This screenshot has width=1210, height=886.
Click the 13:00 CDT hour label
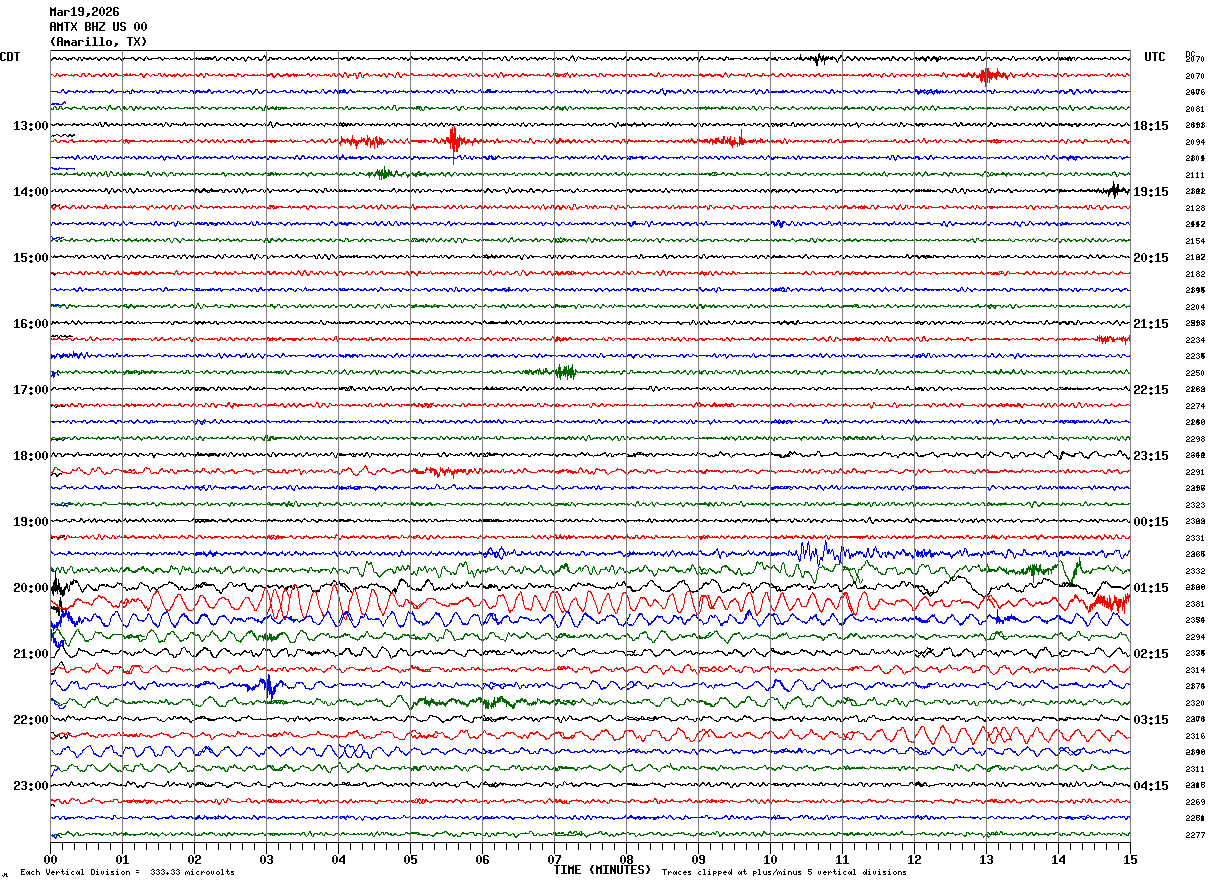pos(30,126)
